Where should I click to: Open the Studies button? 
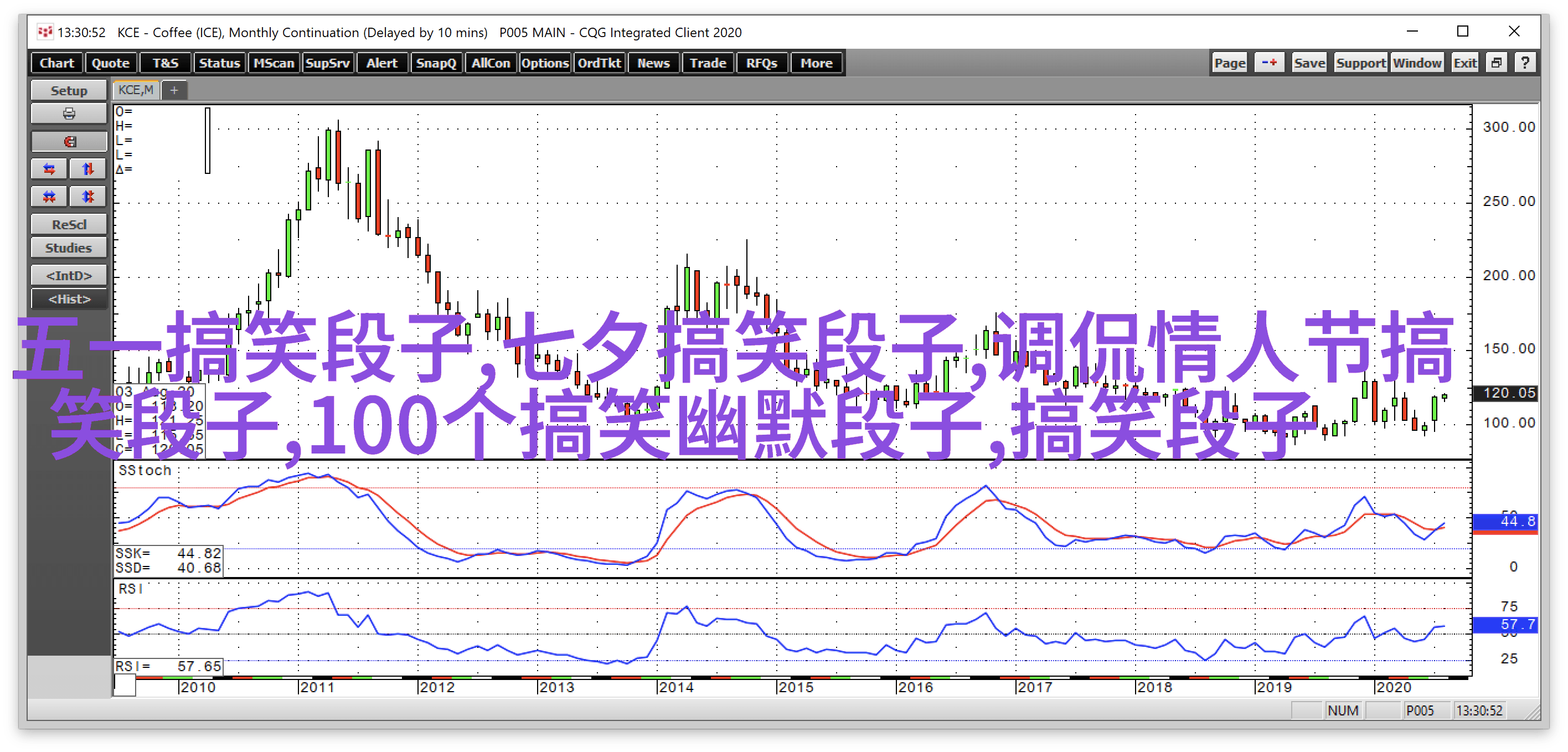[69, 248]
